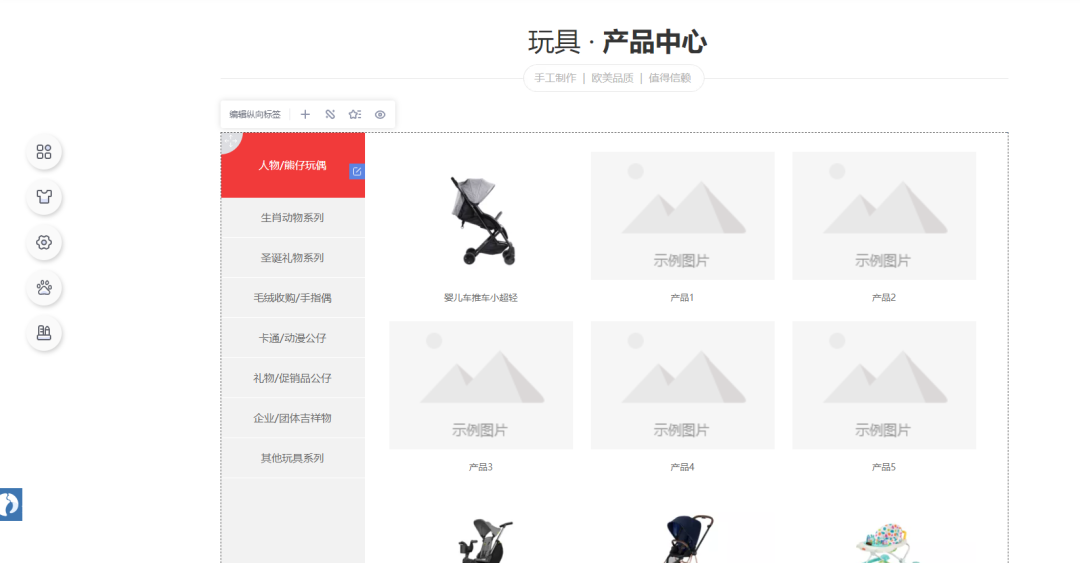Open the T-shirt theme icon in sidebar
Screen dimensions: 1080x563
(x=44, y=197)
